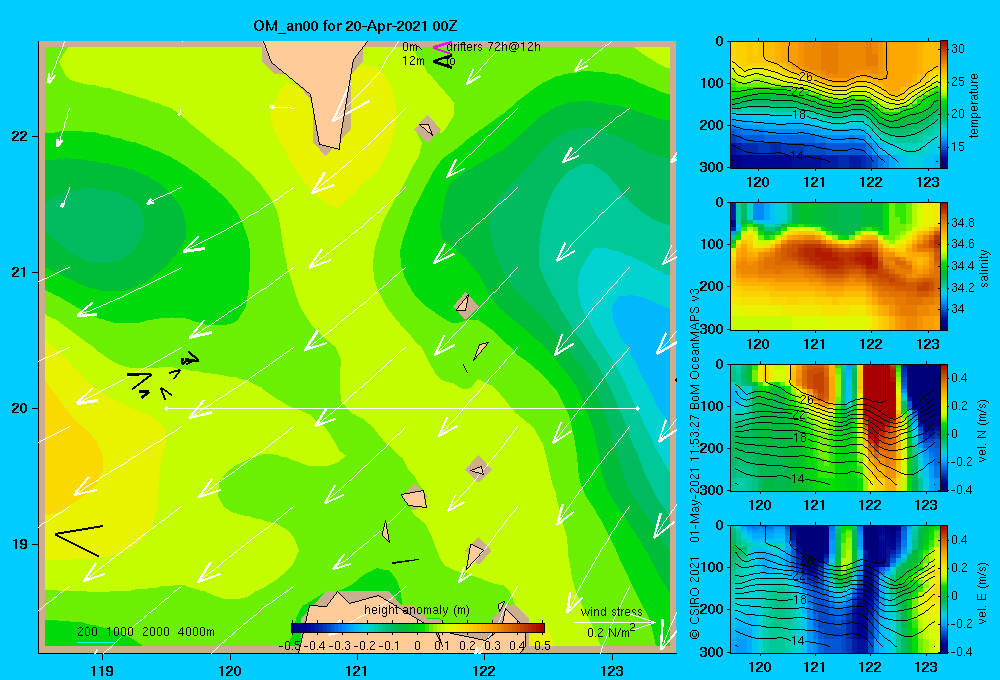Screen dimensions: 1000x680
Task: Click latitude label 19 on main map
Action: coord(20,544)
